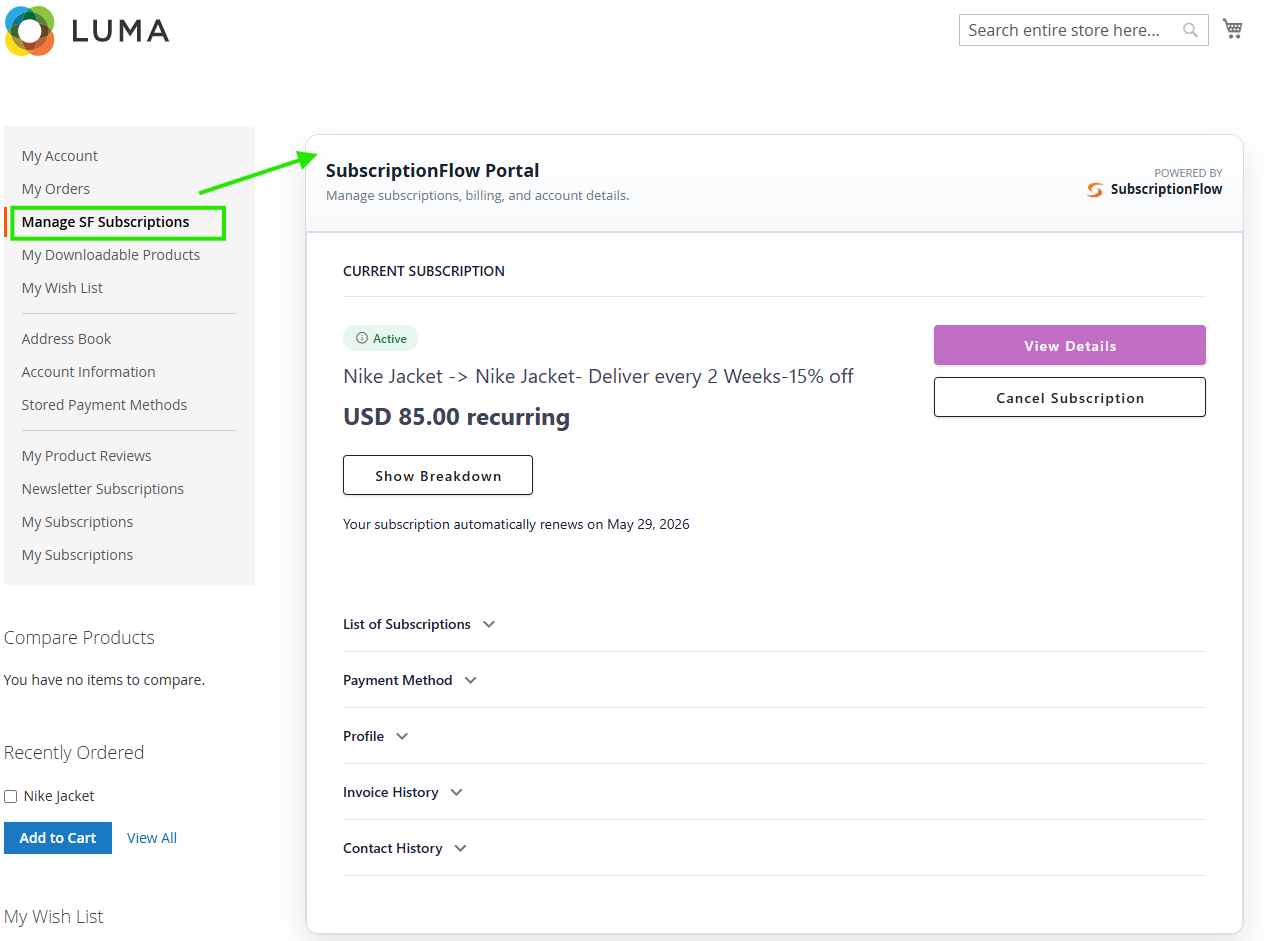
Task: Expand the Profile section
Action: [376, 736]
